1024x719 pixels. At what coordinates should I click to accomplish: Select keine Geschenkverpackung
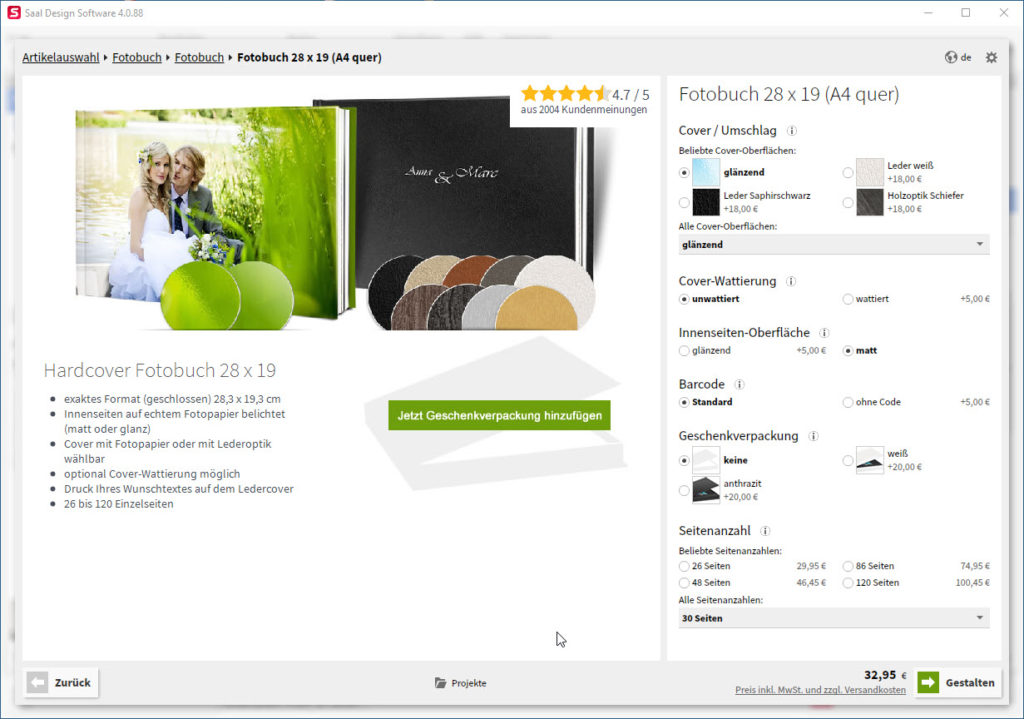coord(684,460)
